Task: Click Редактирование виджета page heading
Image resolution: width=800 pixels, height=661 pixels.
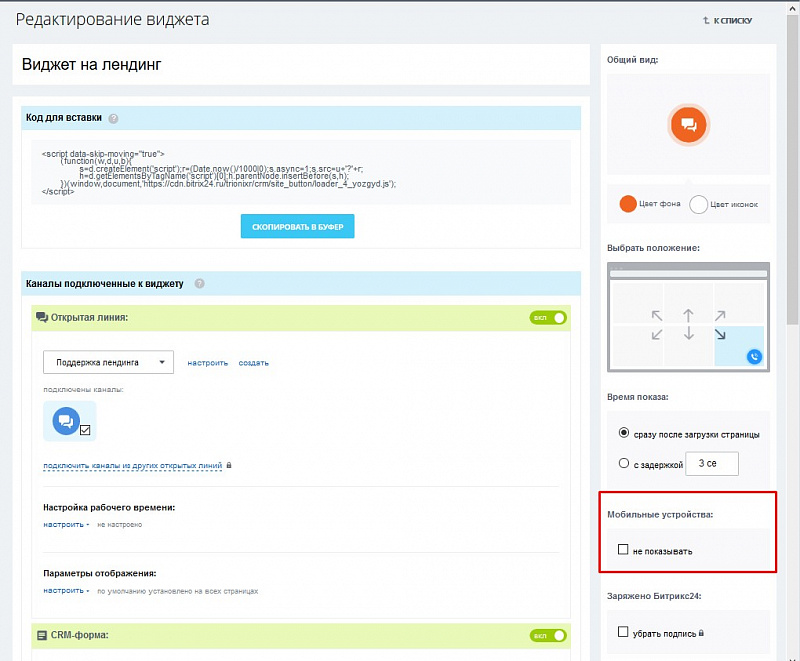Action: [x=112, y=19]
